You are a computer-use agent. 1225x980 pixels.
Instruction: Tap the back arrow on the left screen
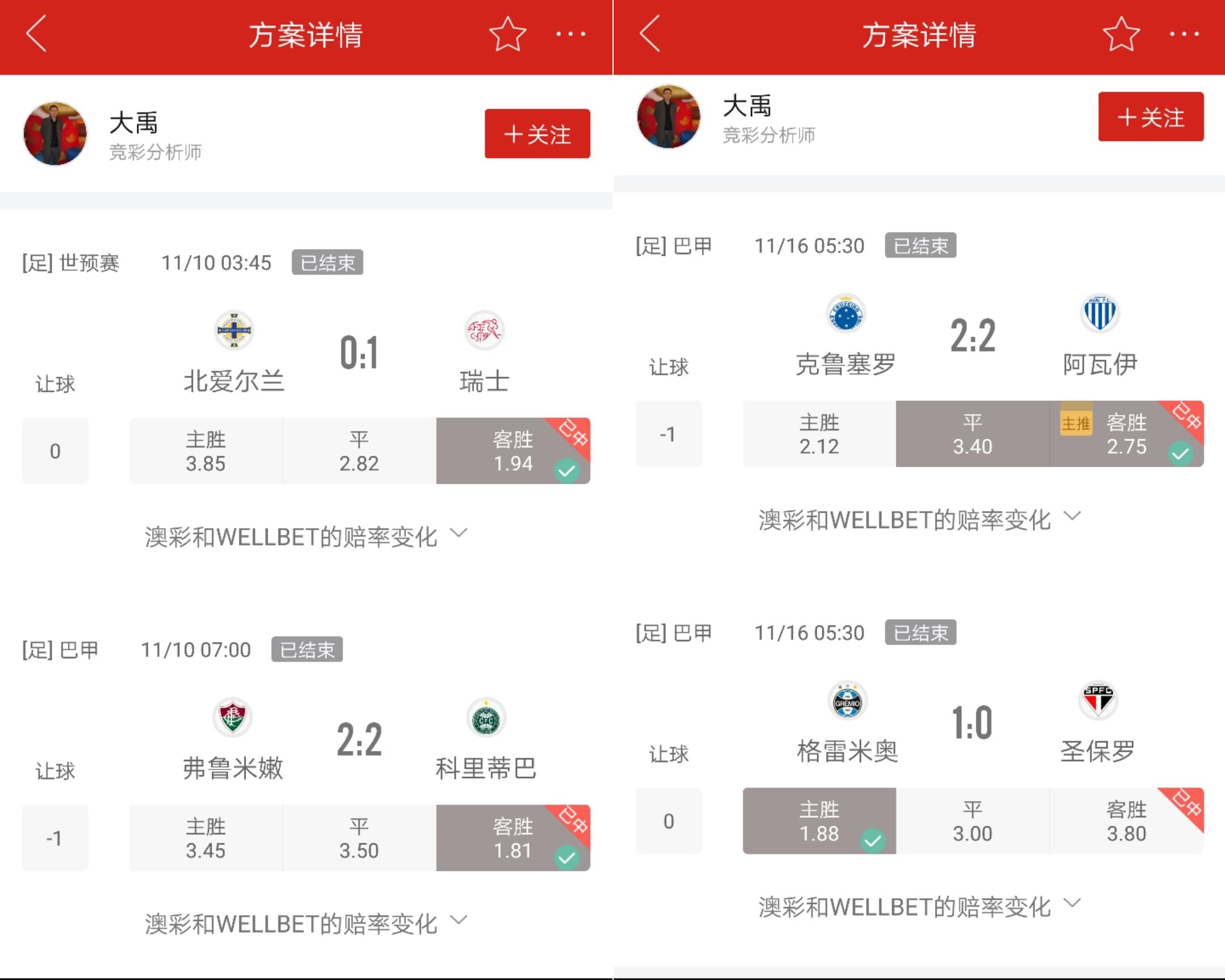point(36,35)
